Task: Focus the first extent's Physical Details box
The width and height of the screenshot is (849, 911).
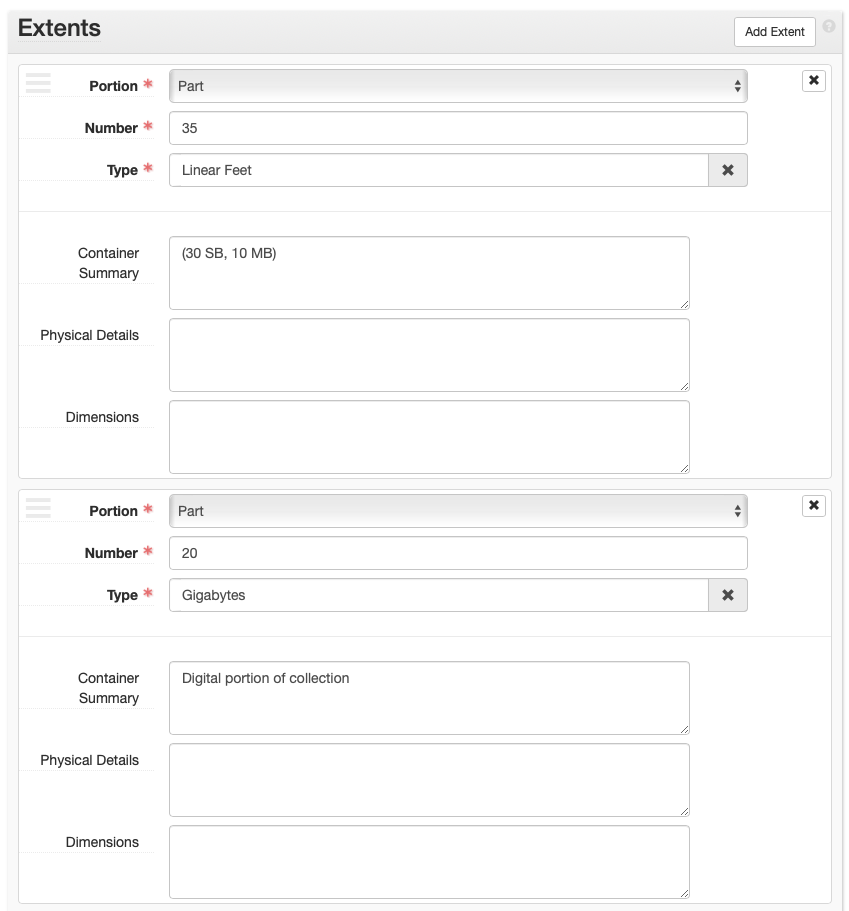Action: 429,355
